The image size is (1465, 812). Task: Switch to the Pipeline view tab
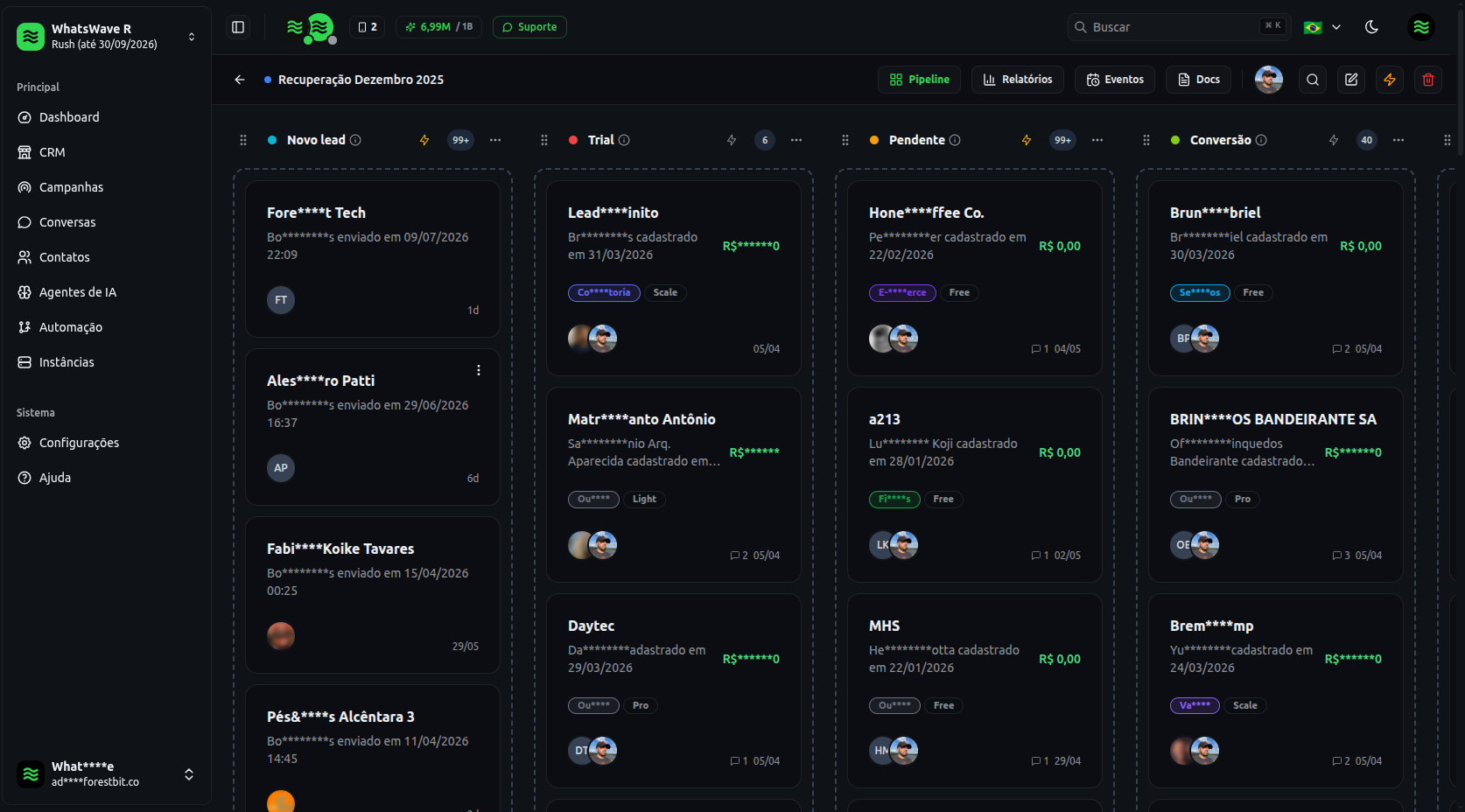point(919,80)
